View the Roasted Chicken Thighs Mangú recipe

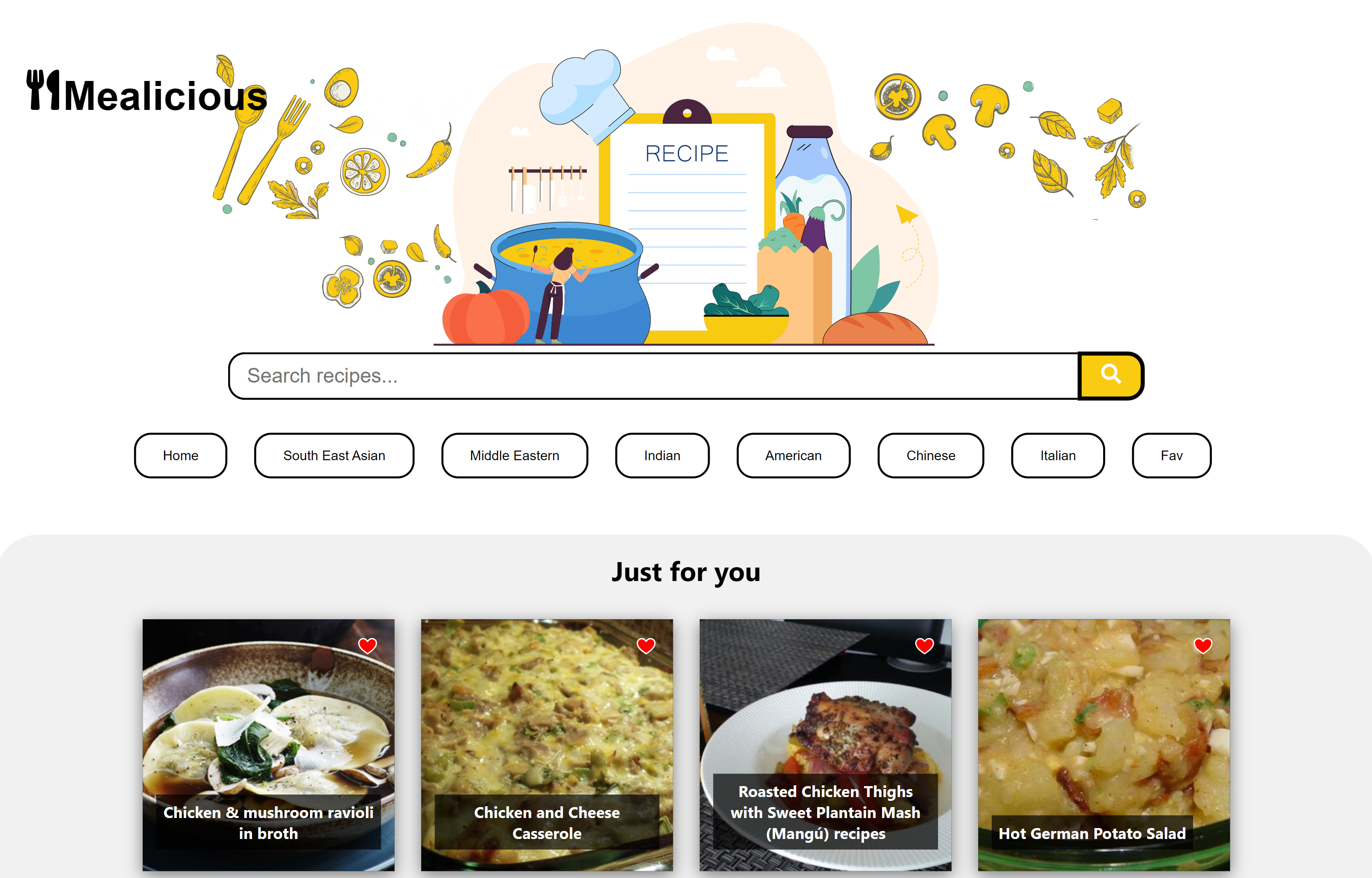click(x=825, y=745)
